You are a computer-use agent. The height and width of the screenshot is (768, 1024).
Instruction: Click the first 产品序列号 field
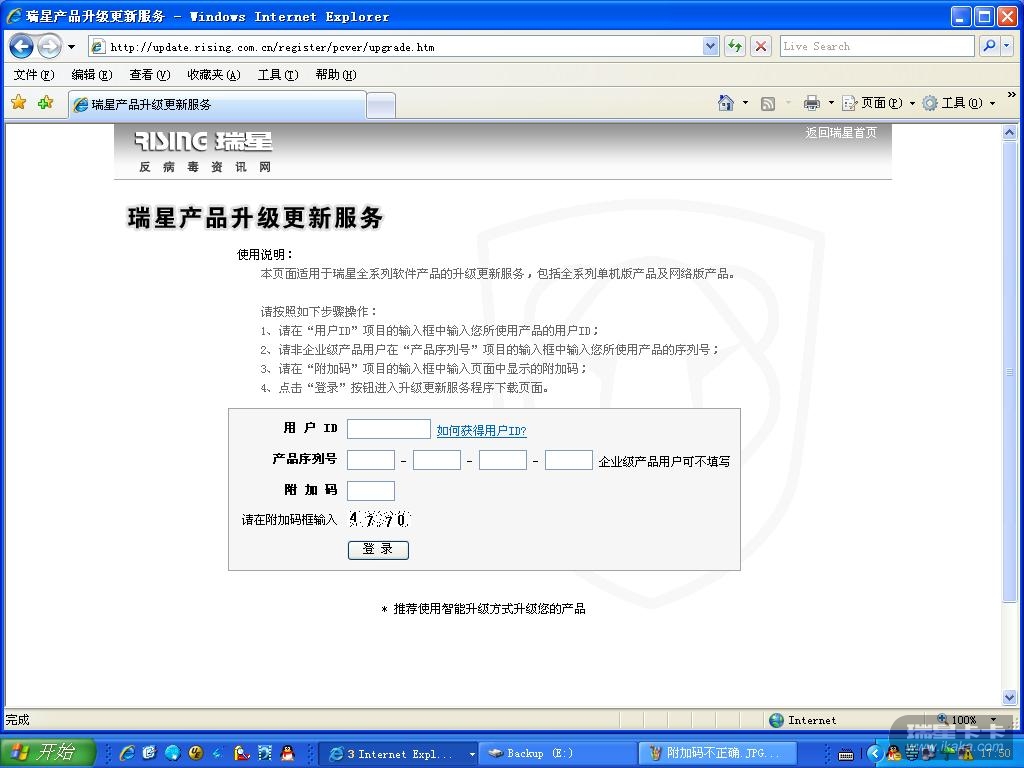click(371, 460)
